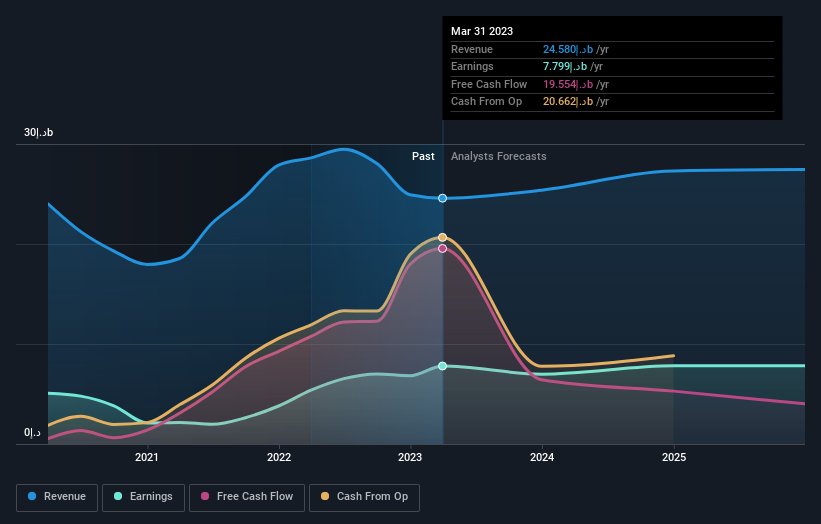Toggle the Earnings legend button

coord(143,497)
